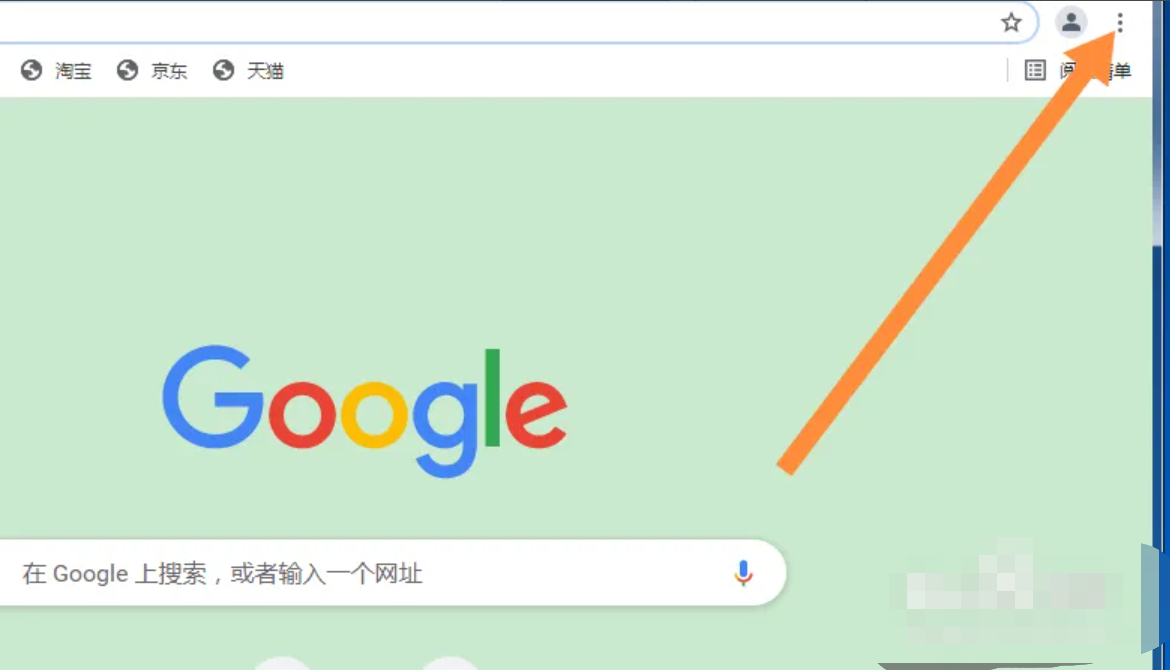Image resolution: width=1170 pixels, height=670 pixels.
Task: Open the reading list grid icon
Action: pos(1035,70)
